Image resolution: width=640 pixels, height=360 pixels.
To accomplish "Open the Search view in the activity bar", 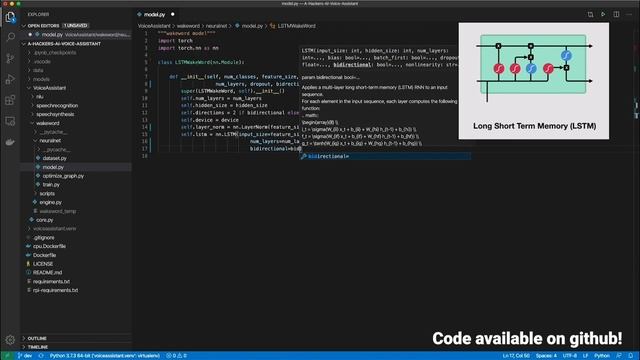I will pyautogui.click(x=10, y=37).
